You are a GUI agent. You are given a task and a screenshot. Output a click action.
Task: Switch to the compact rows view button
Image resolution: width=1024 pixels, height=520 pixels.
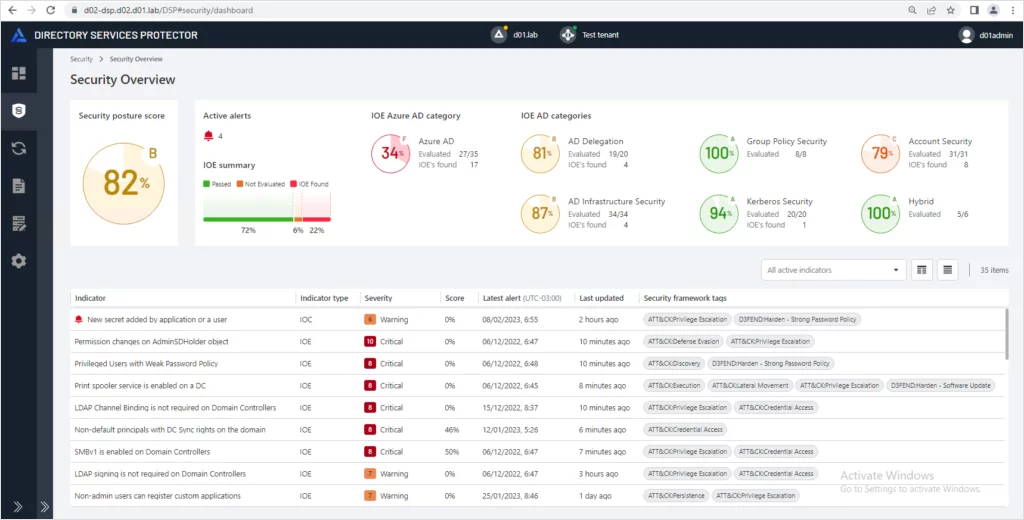948,270
